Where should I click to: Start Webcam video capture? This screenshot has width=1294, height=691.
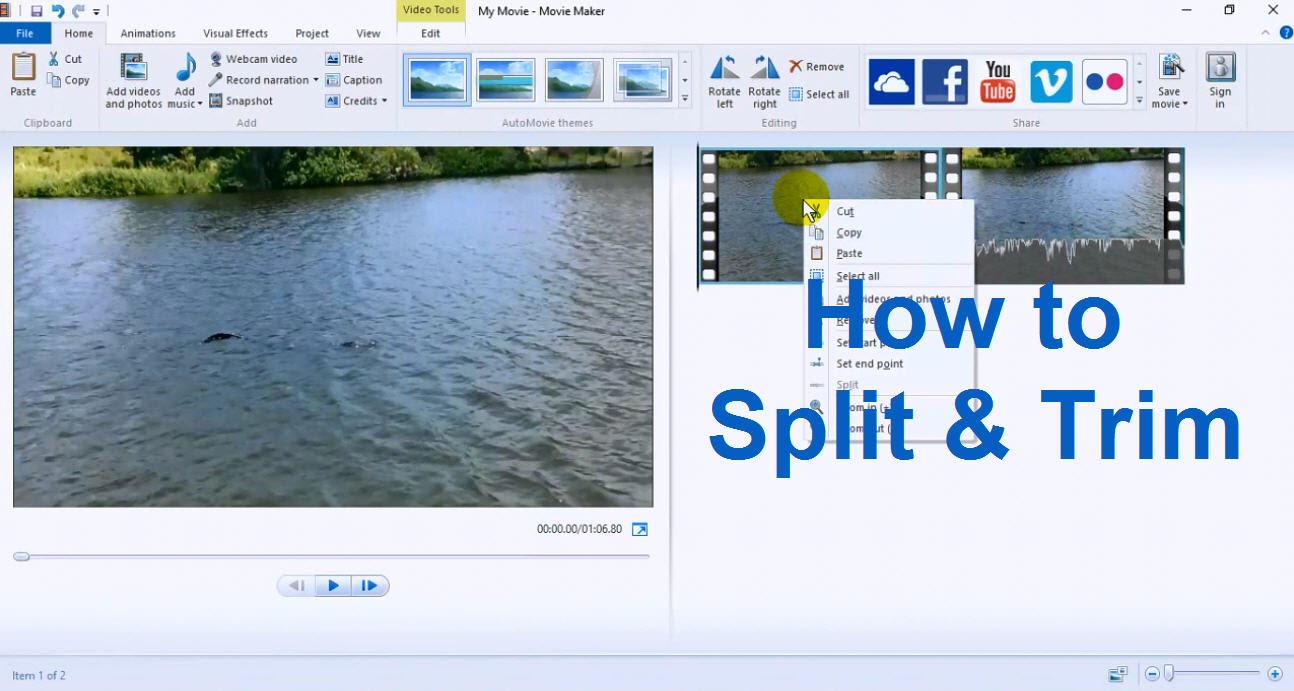pyautogui.click(x=253, y=59)
